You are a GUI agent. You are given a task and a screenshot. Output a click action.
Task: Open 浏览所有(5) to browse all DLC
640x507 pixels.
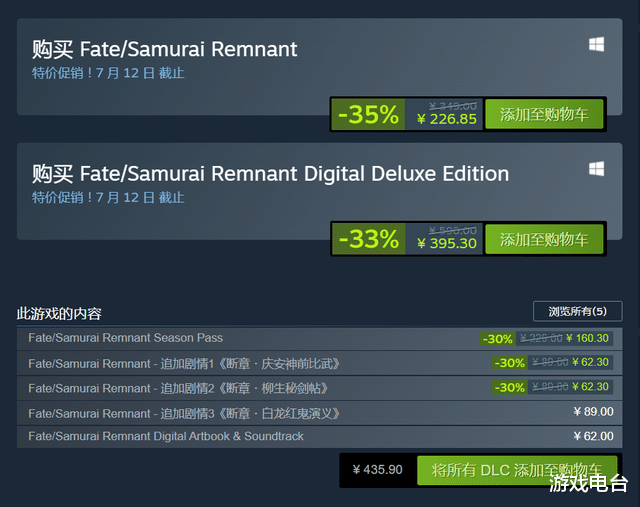click(578, 311)
